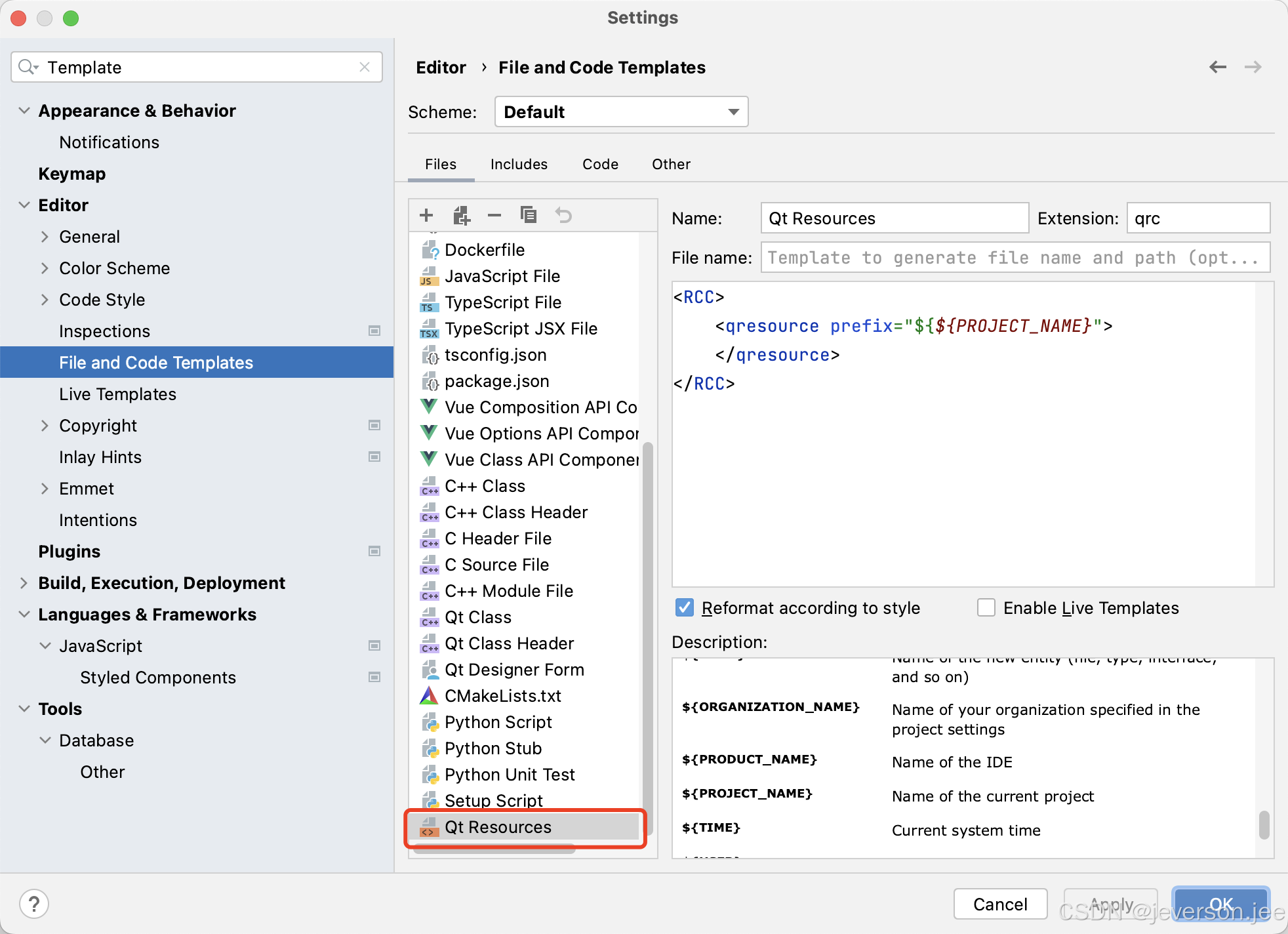Click the OK button

(x=1220, y=904)
